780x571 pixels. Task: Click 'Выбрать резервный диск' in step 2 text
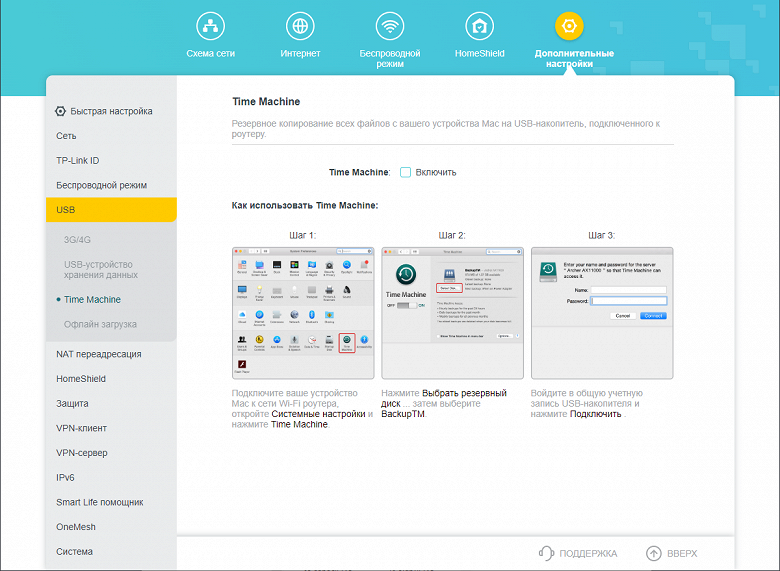444,398
